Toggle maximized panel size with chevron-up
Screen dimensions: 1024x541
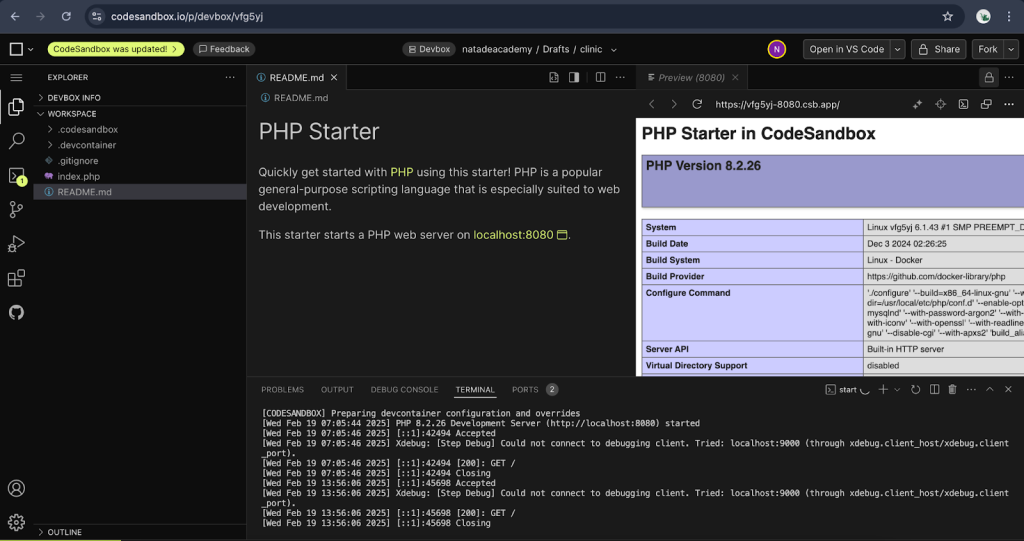989,389
